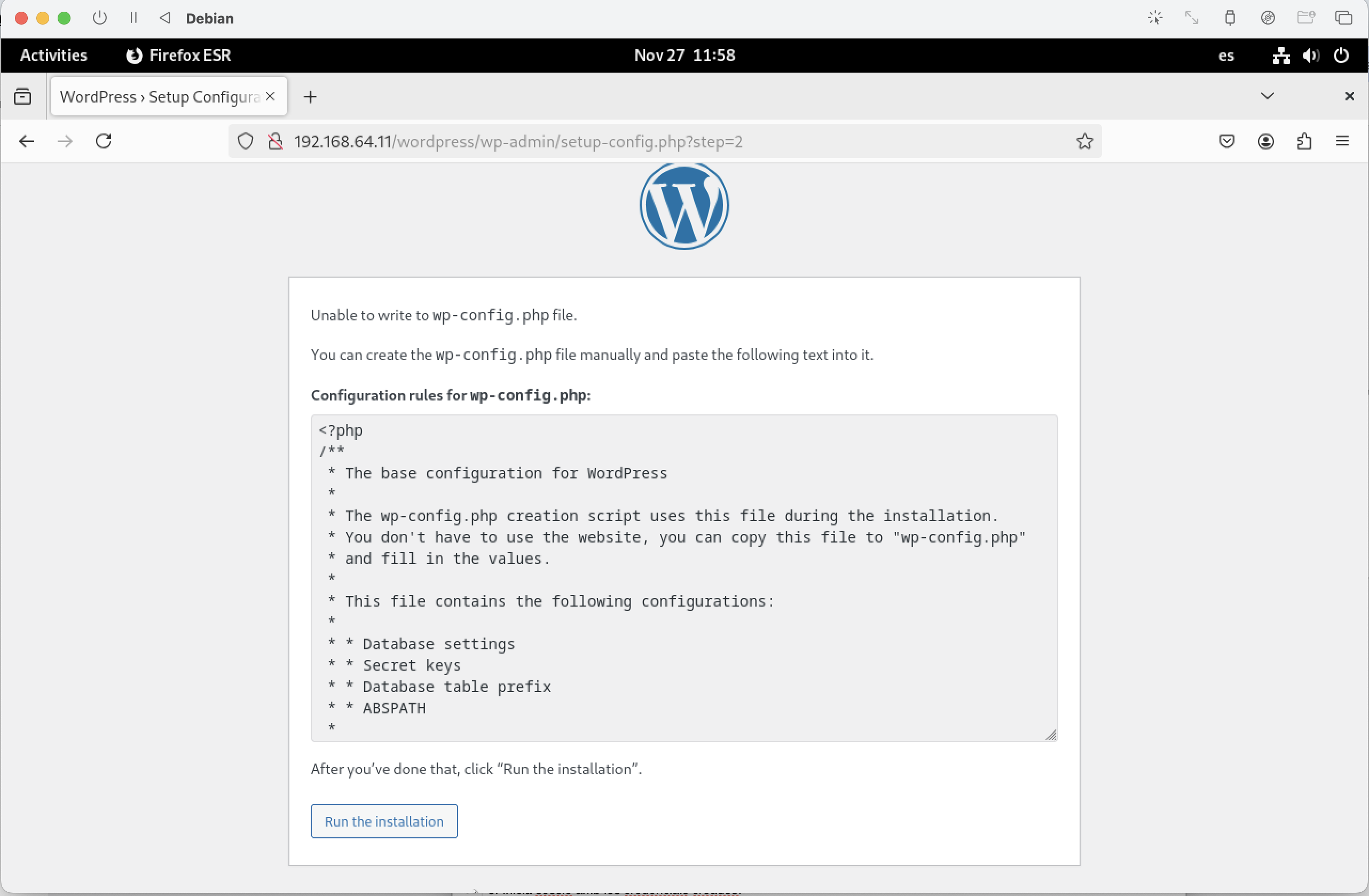Click the VM restart triangle icon
This screenshot has width=1369, height=896.
(x=165, y=18)
